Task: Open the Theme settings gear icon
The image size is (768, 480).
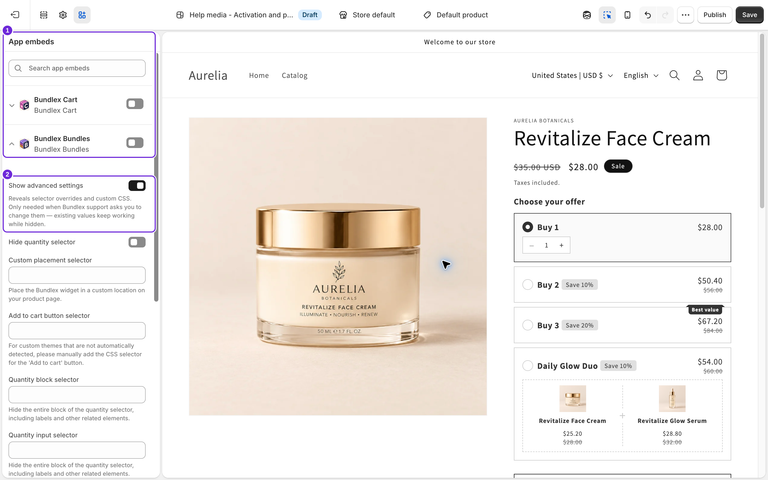Action: [x=63, y=15]
